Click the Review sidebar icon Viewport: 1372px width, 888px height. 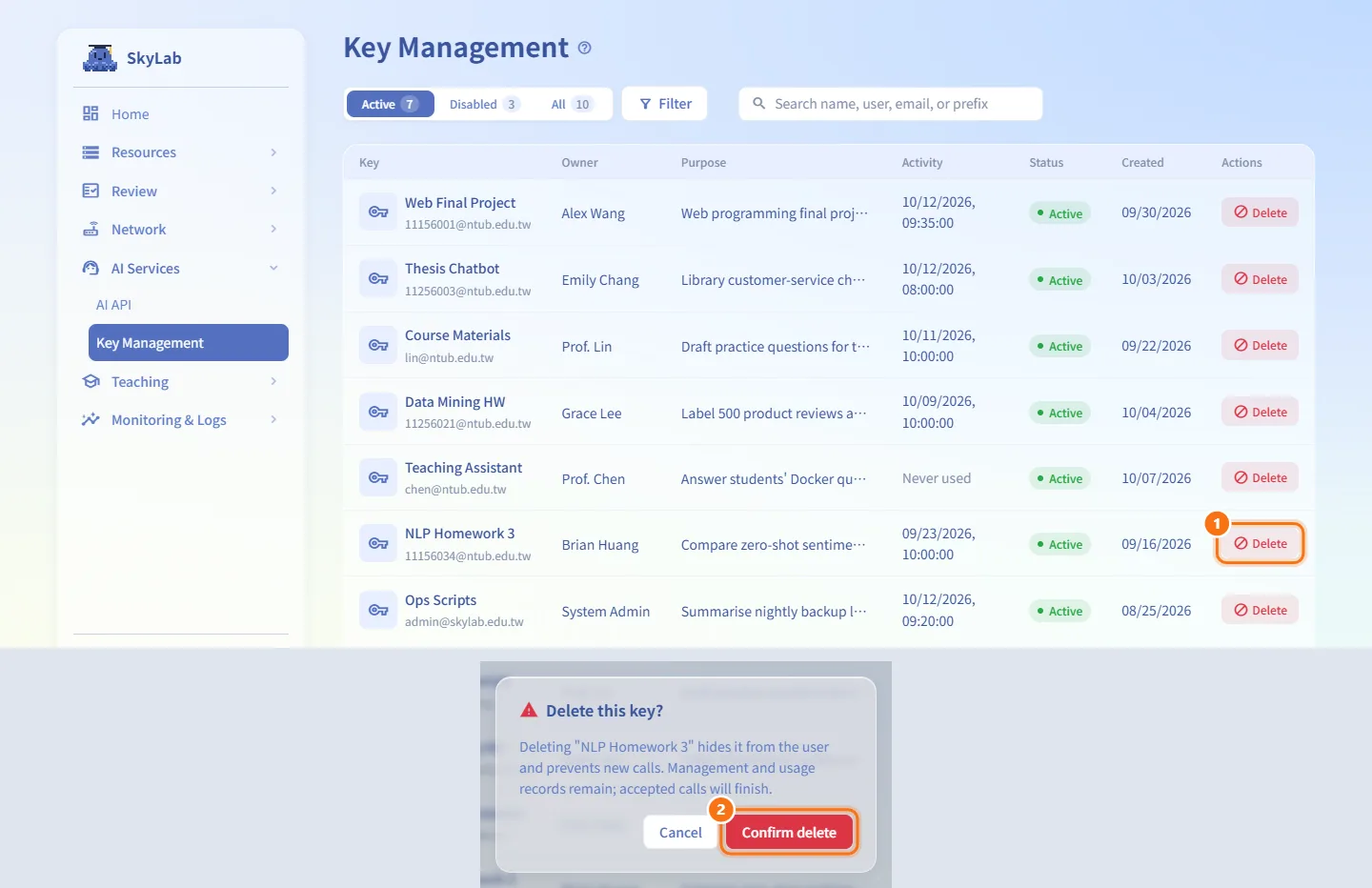(91, 191)
